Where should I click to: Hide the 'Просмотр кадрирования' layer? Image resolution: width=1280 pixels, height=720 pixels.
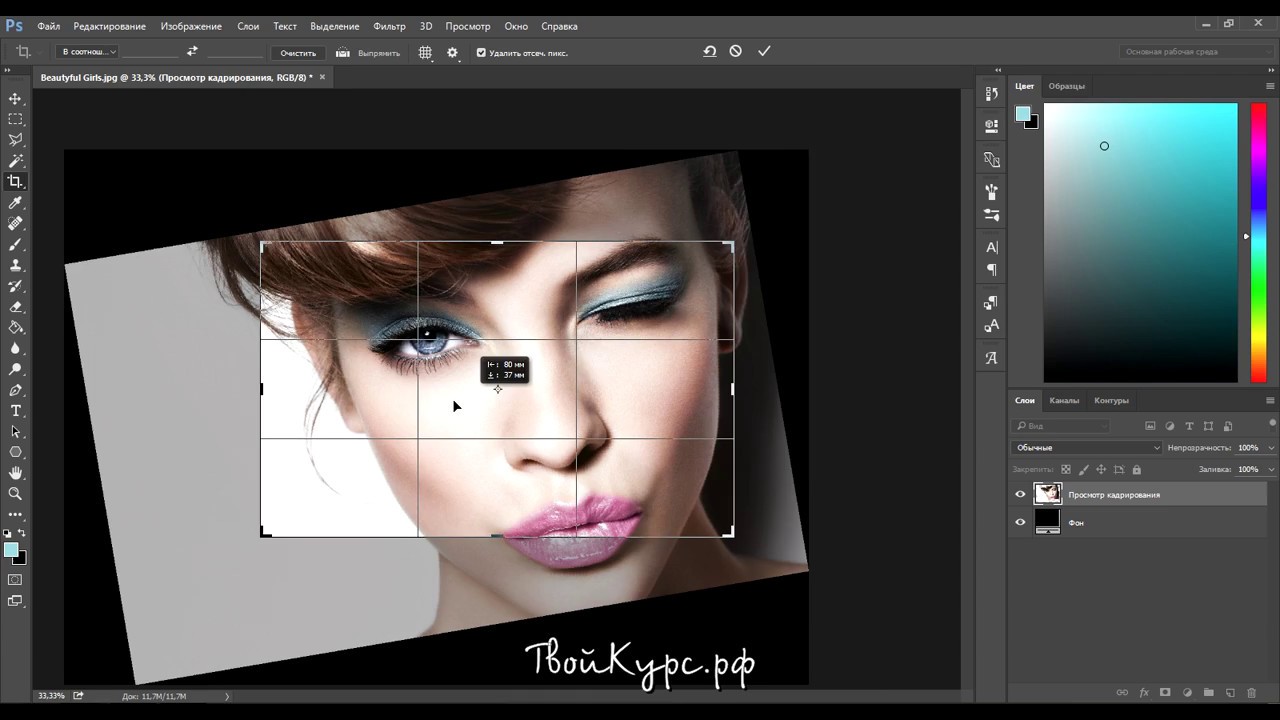point(1020,494)
